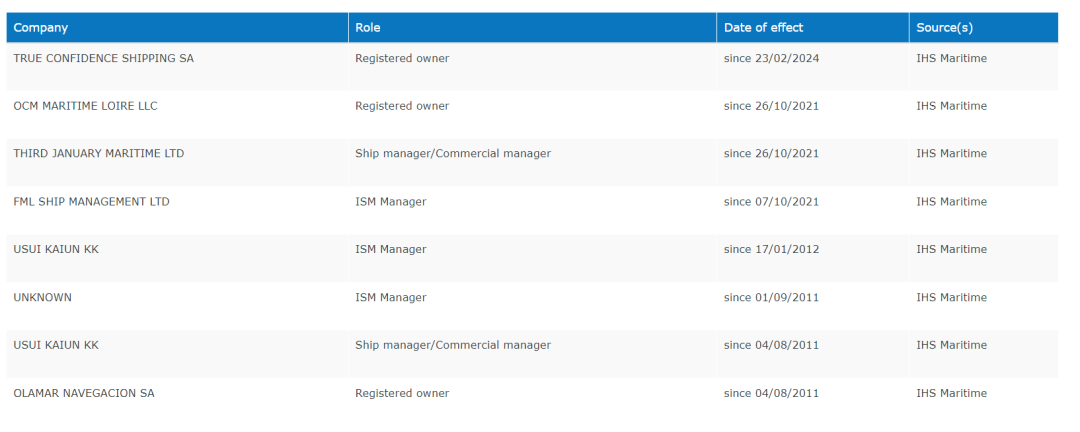Click the date since 07/10/2021
Image resolution: width=1080 pixels, height=432 pixels.
(771, 202)
